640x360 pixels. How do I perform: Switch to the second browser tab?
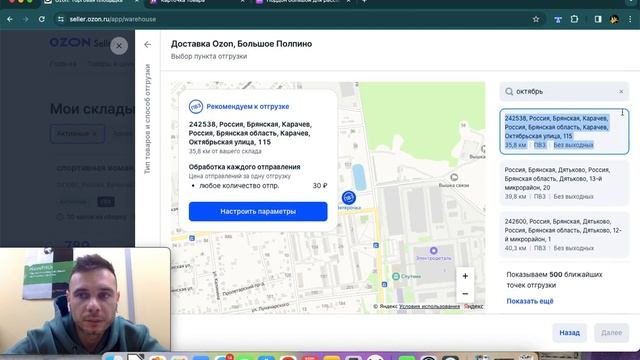pos(196,2)
